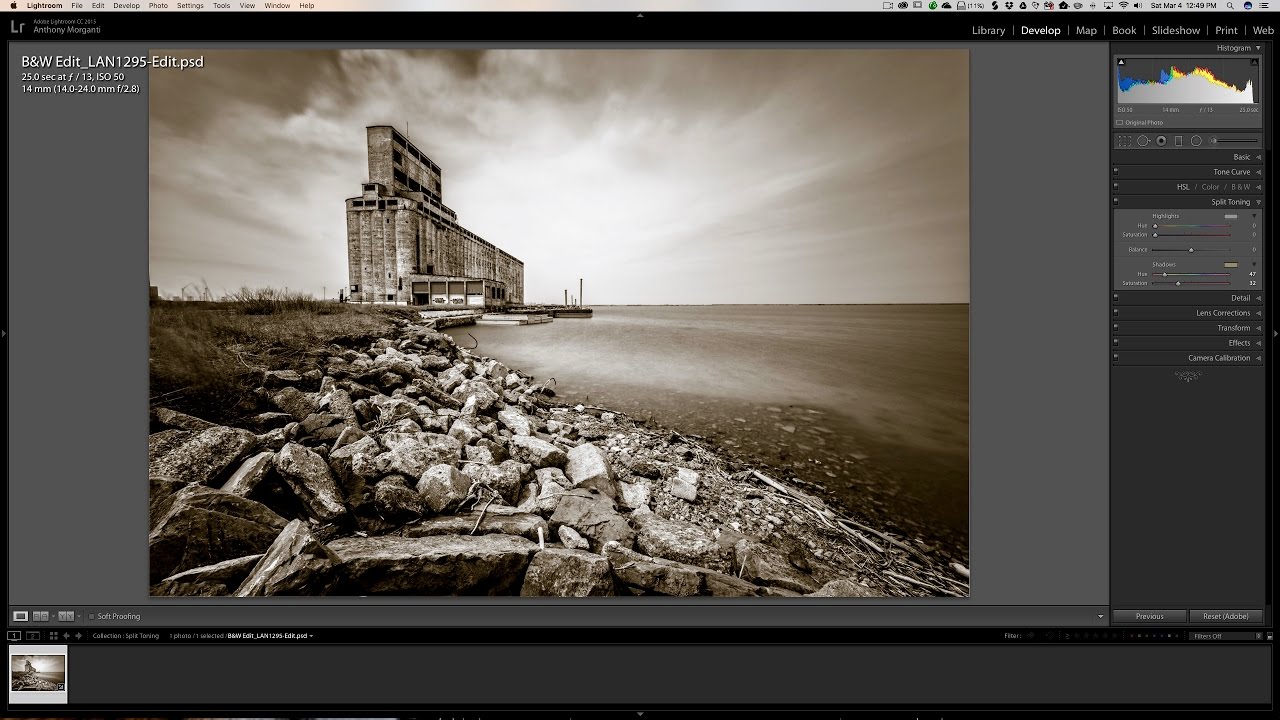Expand the Detail panel
Screen dimensions: 1280x720
(x=1258, y=298)
